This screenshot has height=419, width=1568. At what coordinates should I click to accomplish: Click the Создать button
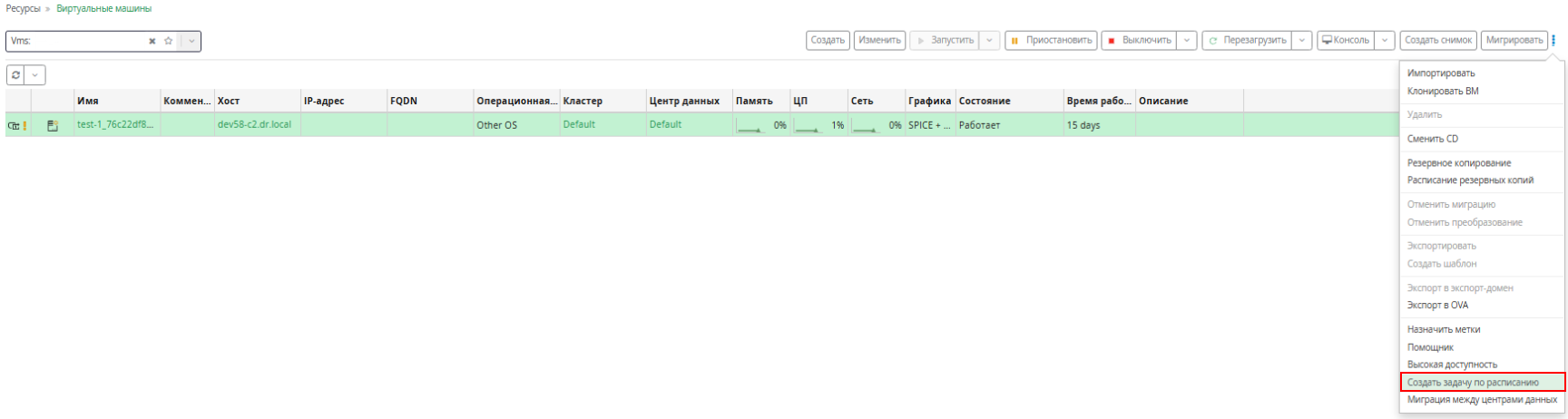click(x=828, y=40)
